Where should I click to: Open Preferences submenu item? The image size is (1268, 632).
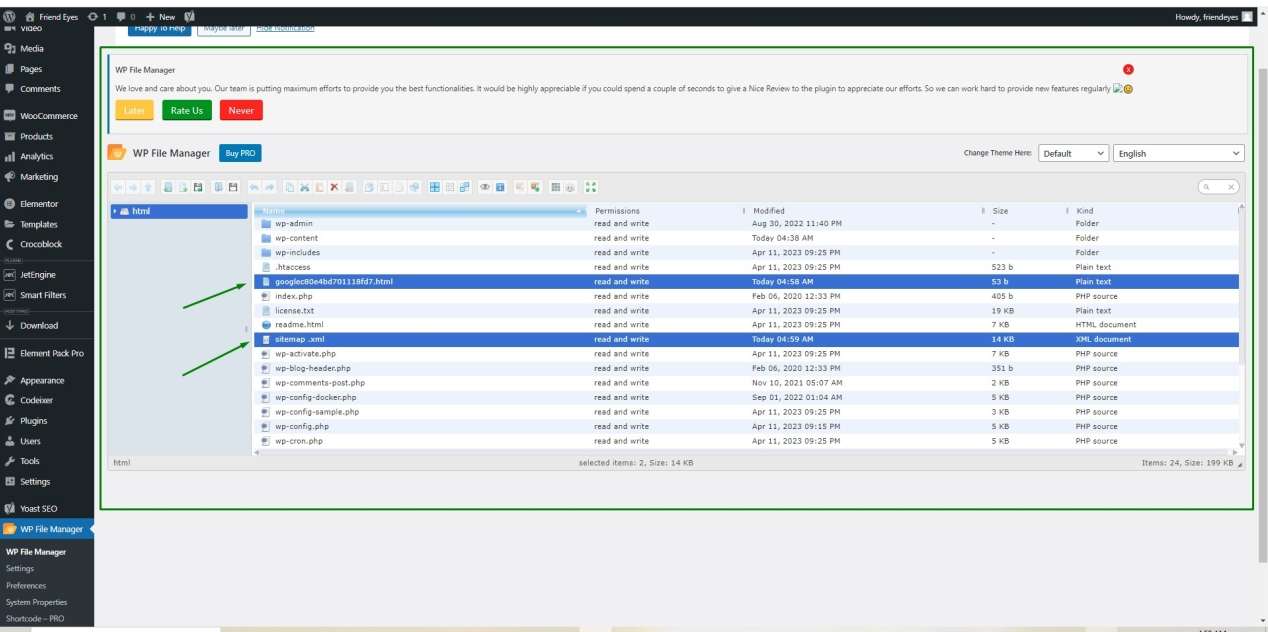pyautogui.click(x=26, y=585)
